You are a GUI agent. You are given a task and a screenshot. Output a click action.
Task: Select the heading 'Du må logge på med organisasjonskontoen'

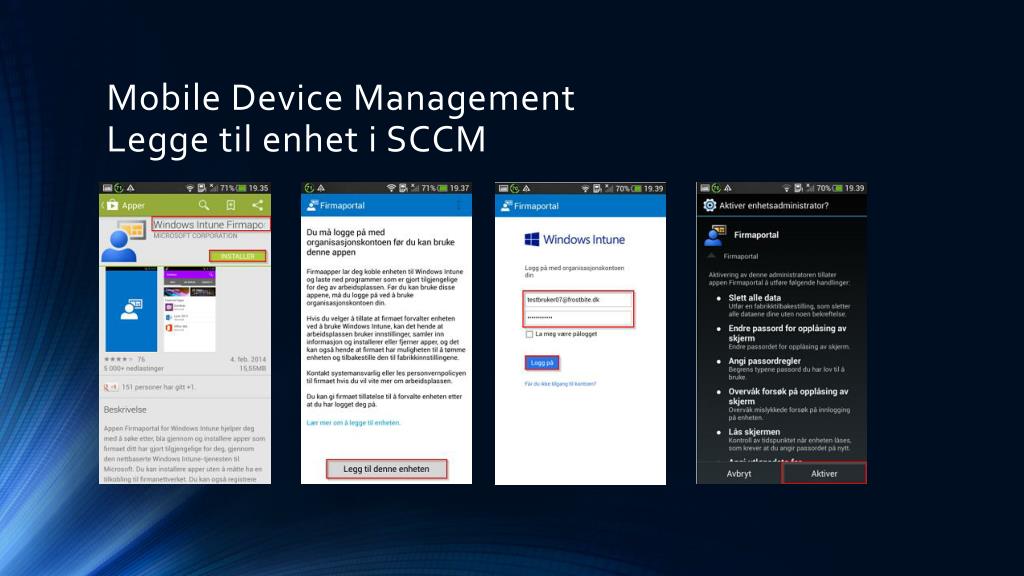380,242
